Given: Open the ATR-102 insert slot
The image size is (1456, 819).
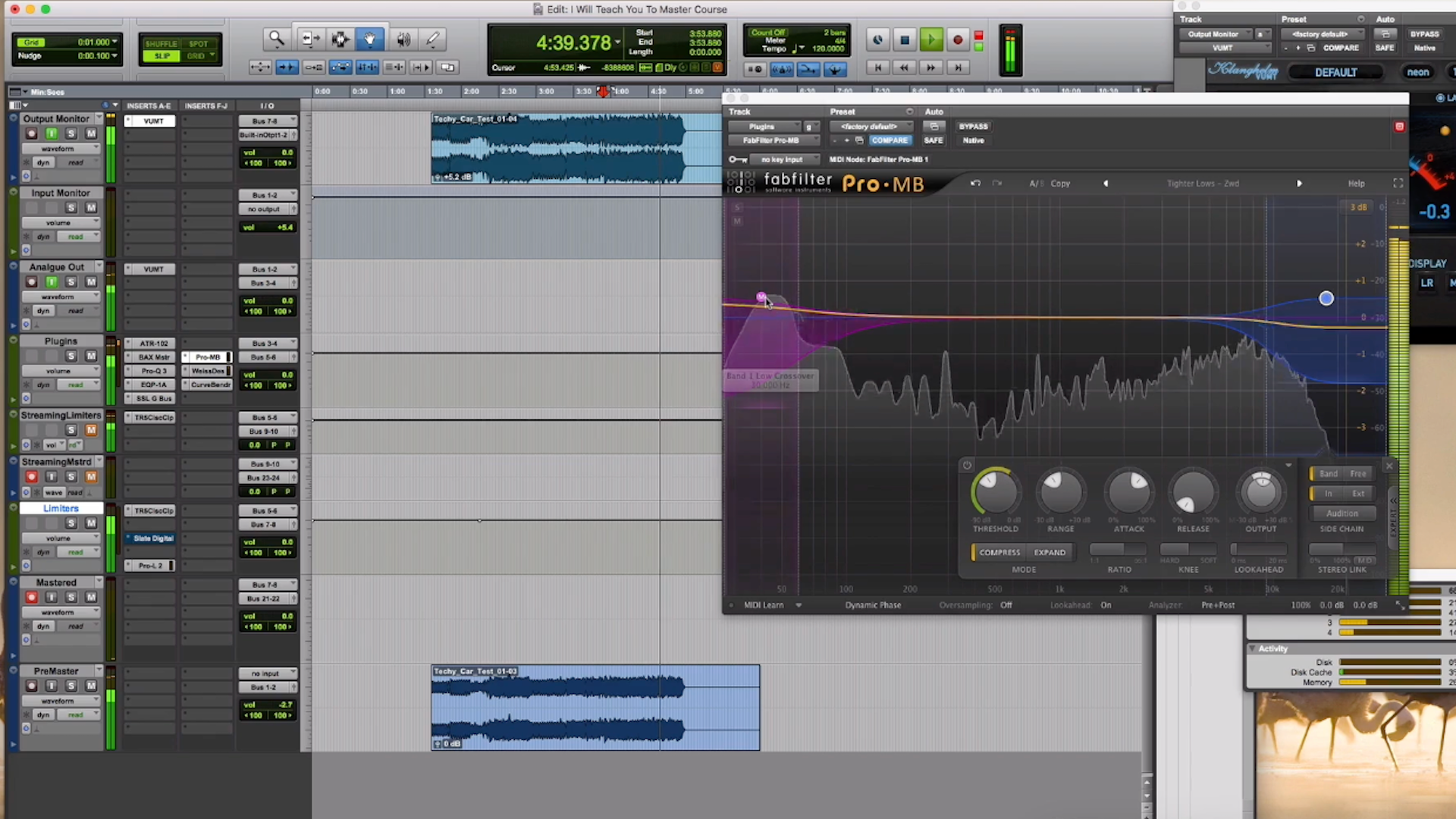Looking at the screenshot, I should tap(154, 344).
